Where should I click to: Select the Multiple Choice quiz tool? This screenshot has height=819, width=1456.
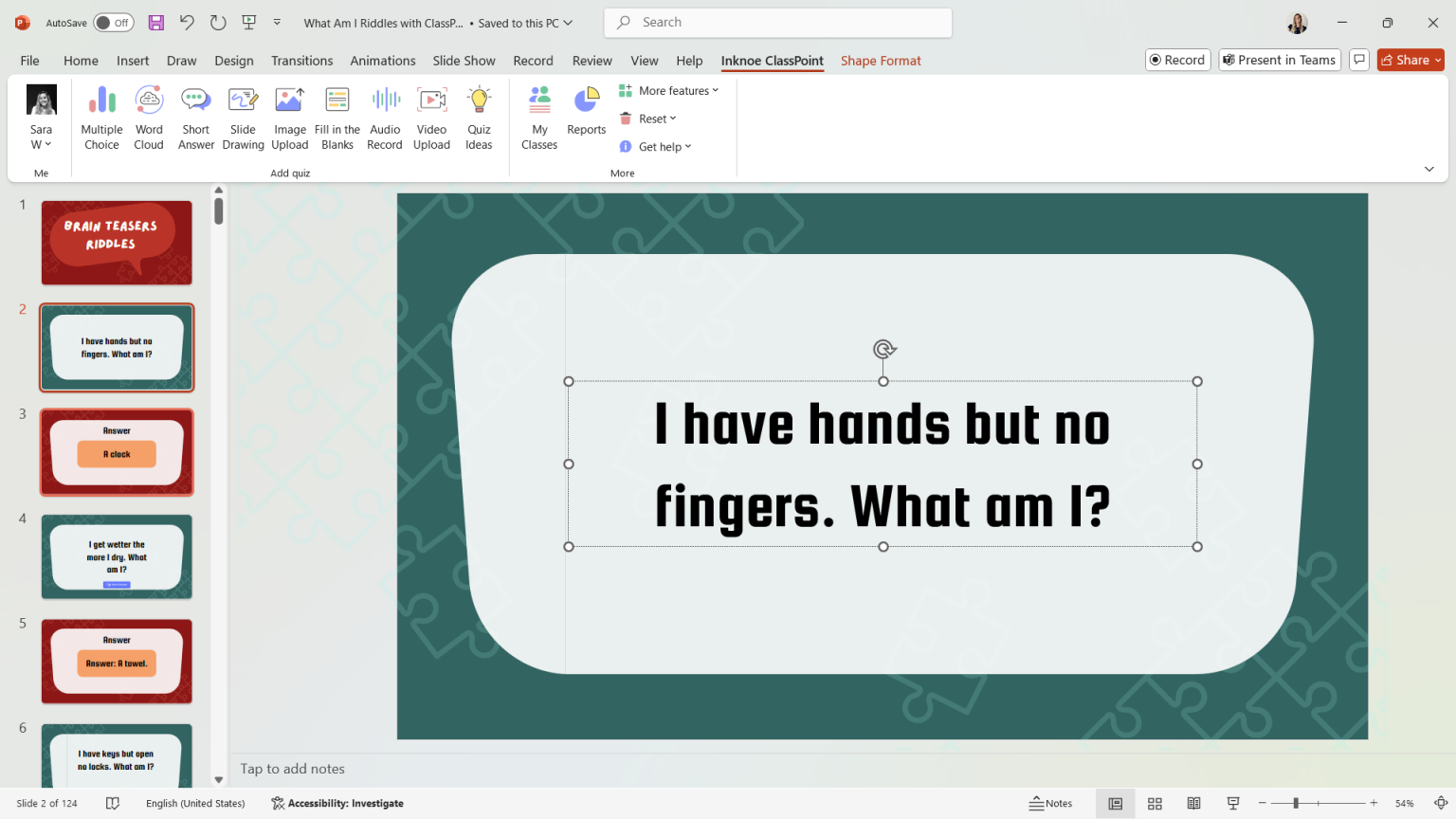click(101, 116)
